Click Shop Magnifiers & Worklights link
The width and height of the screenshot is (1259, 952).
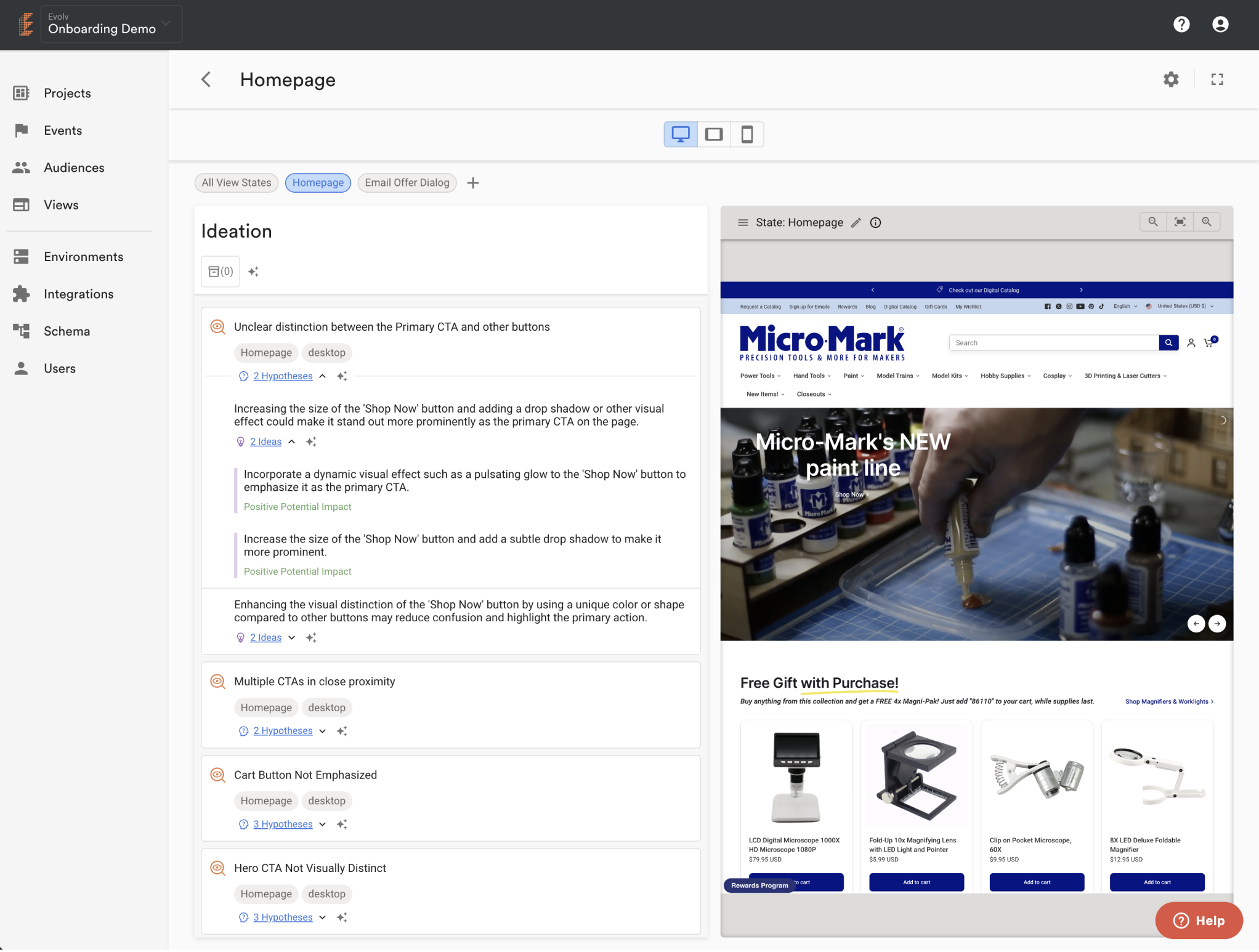[x=1168, y=702]
